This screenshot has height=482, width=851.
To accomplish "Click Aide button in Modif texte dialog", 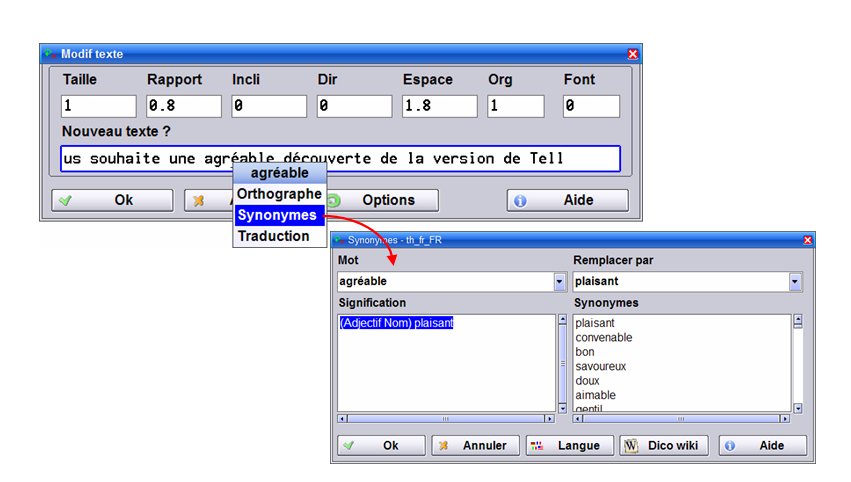I will pos(568,200).
